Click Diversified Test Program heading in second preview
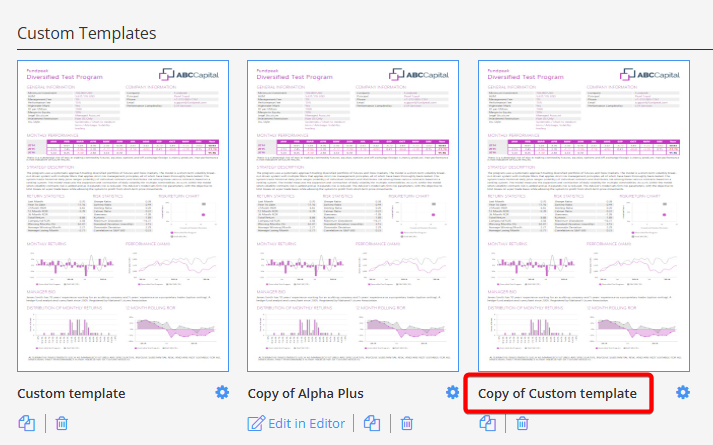713x445 pixels. (301, 79)
